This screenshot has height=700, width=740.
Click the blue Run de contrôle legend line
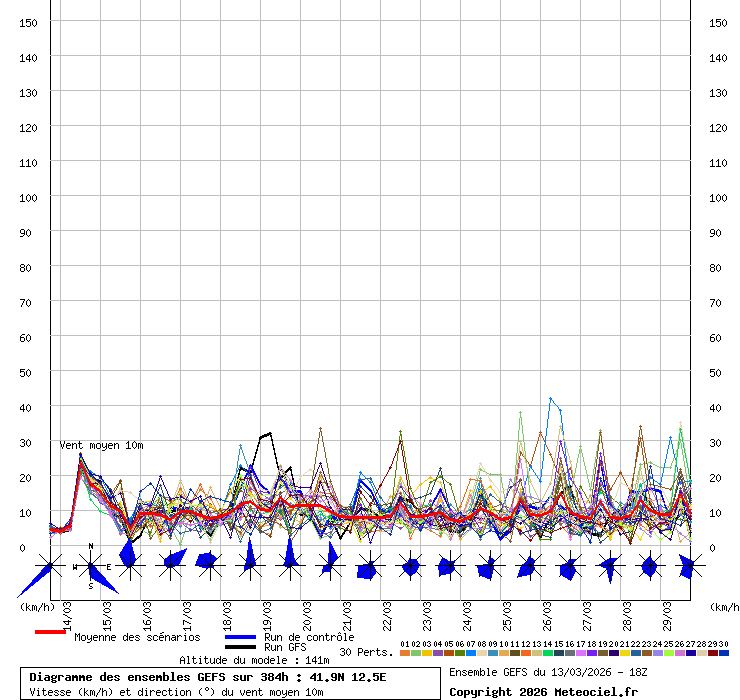click(240, 637)
